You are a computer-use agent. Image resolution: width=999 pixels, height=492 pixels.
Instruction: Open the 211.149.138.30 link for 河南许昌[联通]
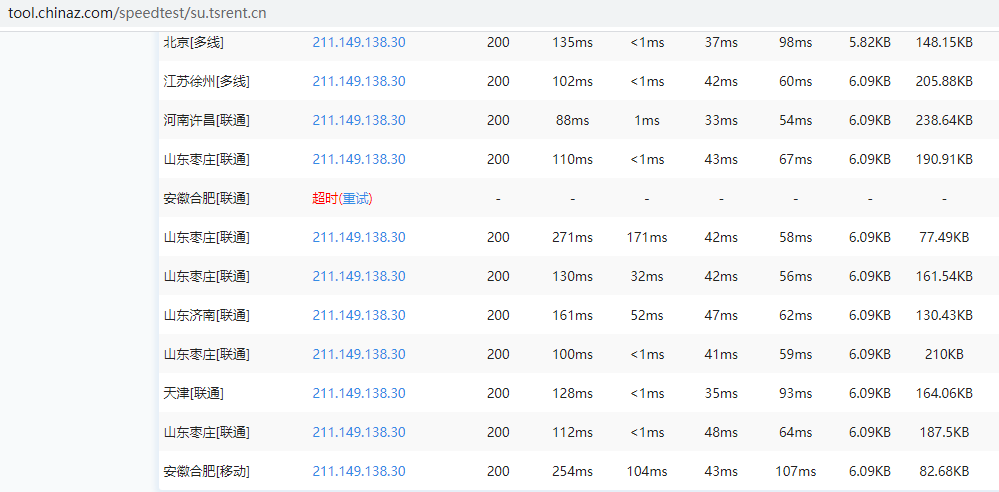[359, 120]
